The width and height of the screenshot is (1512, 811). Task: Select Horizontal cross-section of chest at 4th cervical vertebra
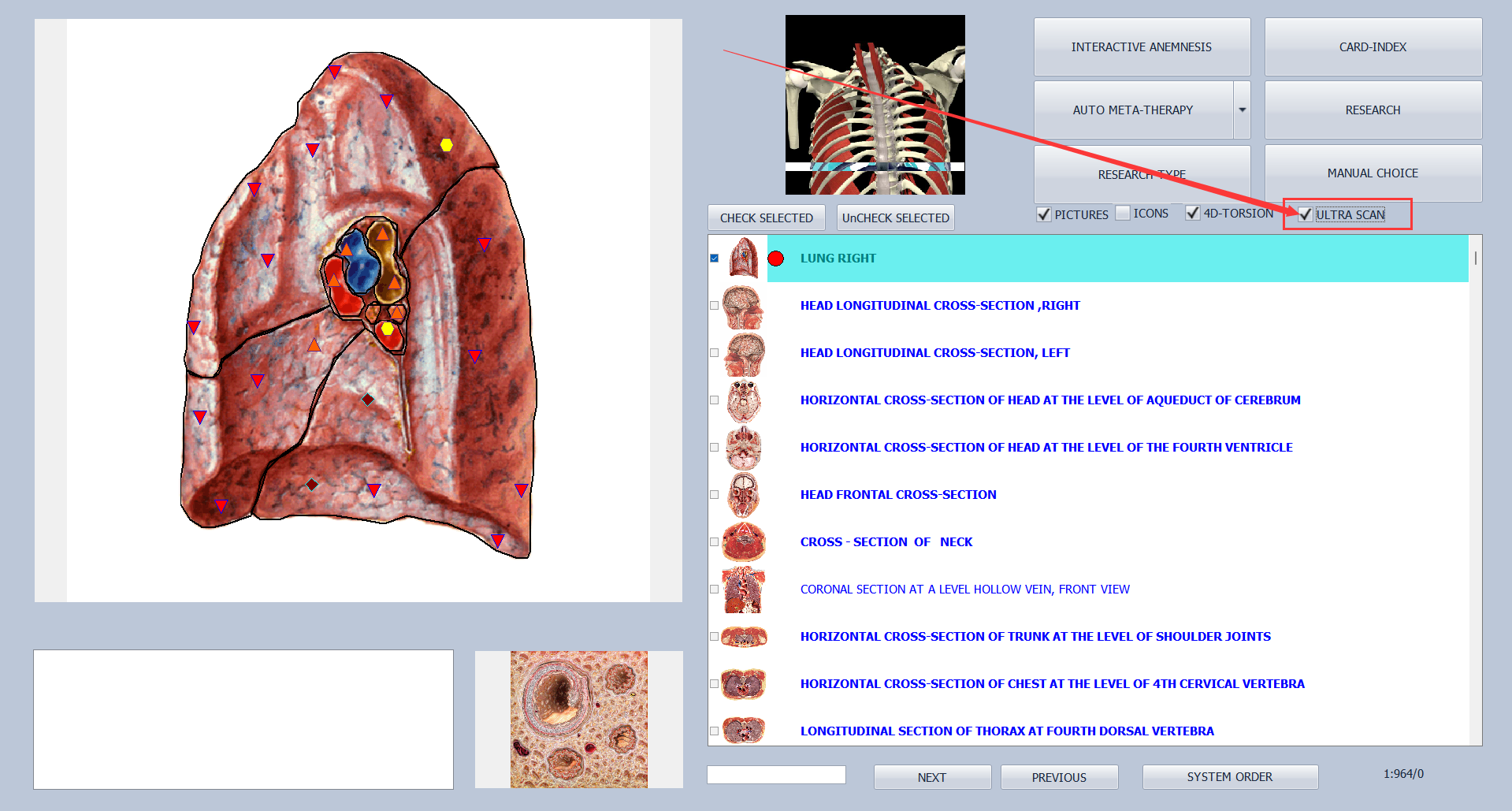(x=1052, y=684)
